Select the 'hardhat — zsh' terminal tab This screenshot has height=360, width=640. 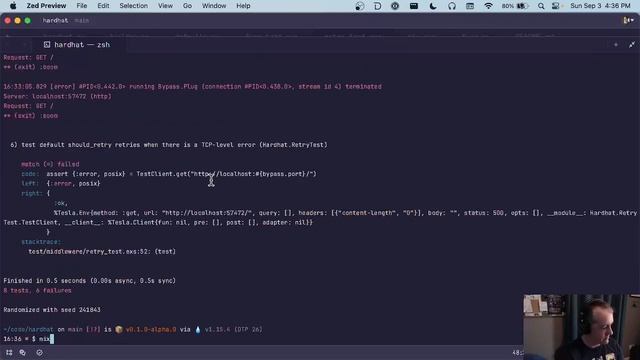[77, 45]
